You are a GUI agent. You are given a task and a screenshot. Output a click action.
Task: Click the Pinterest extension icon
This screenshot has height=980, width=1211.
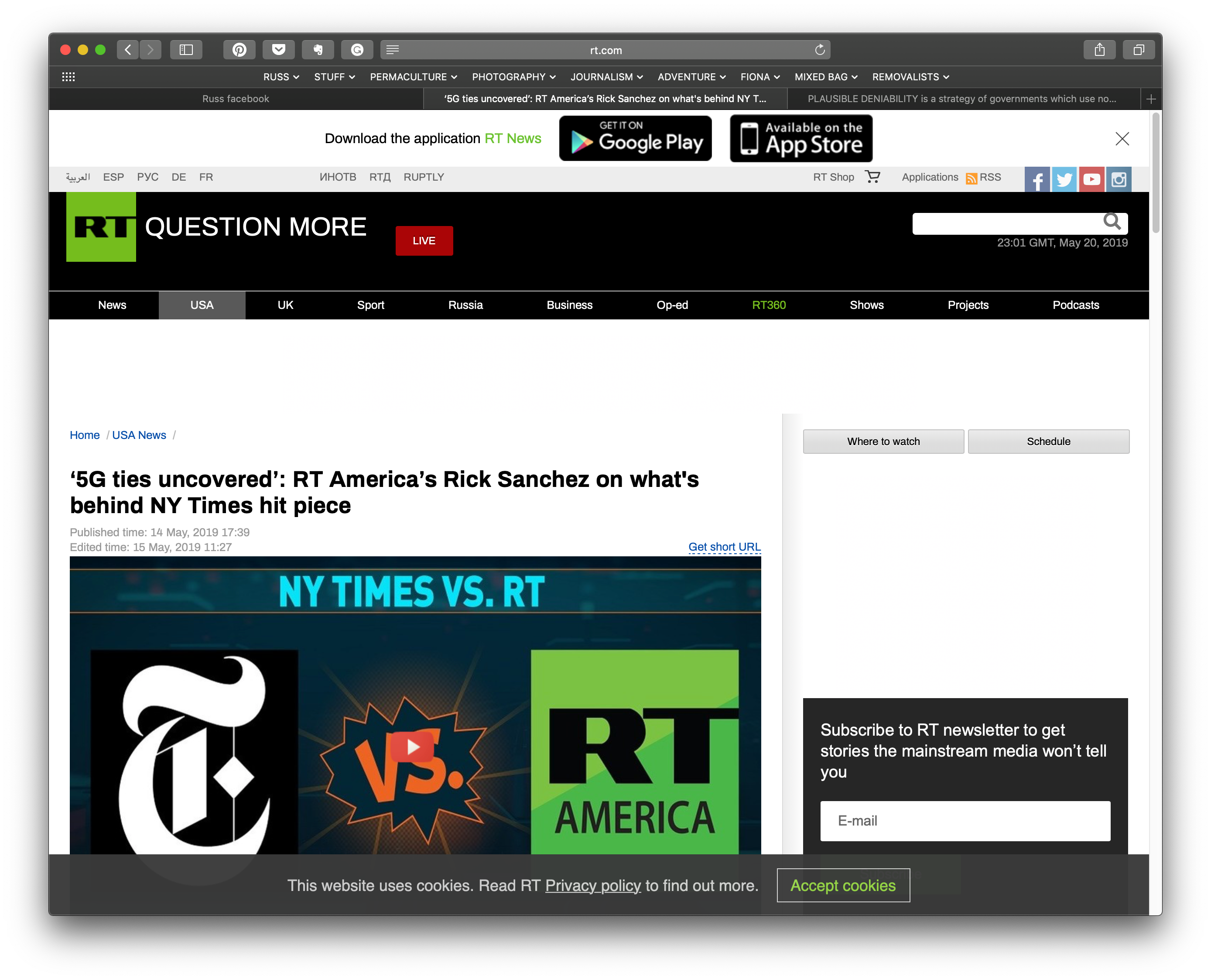coord(239,50)
